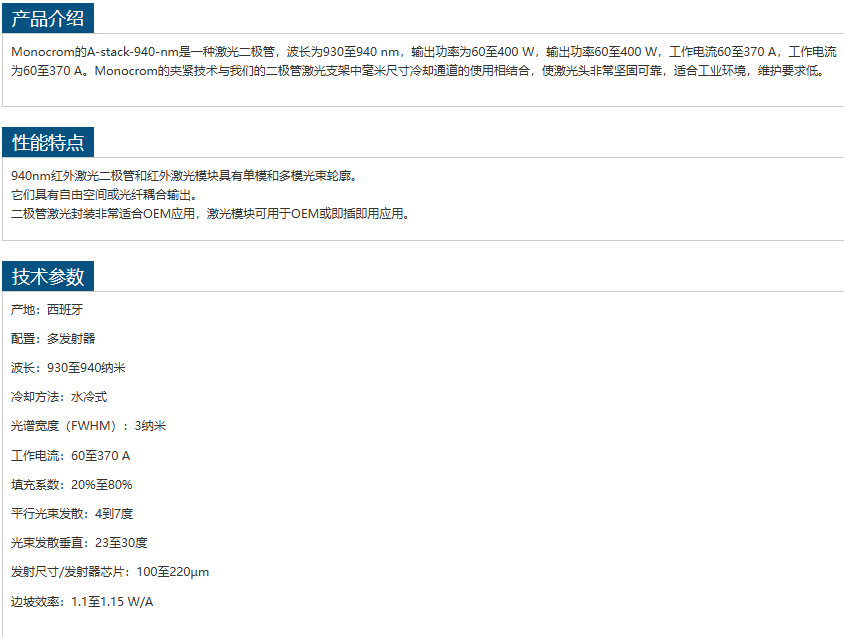Select the 光束发散垂直：23至30度 row
The width and height of the screenshot is (844, 637).
pos(79,543)
